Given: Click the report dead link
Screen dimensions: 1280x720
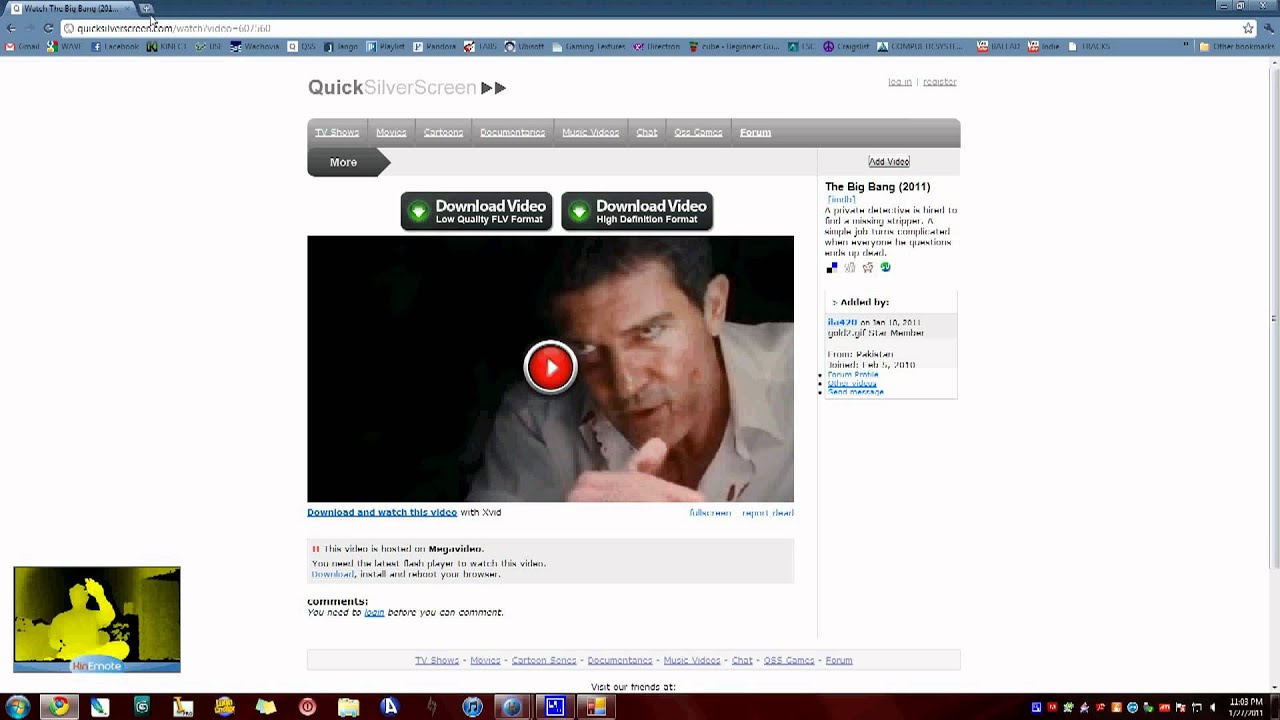Looking at the screenshot, I should click(x=768, y=513).
